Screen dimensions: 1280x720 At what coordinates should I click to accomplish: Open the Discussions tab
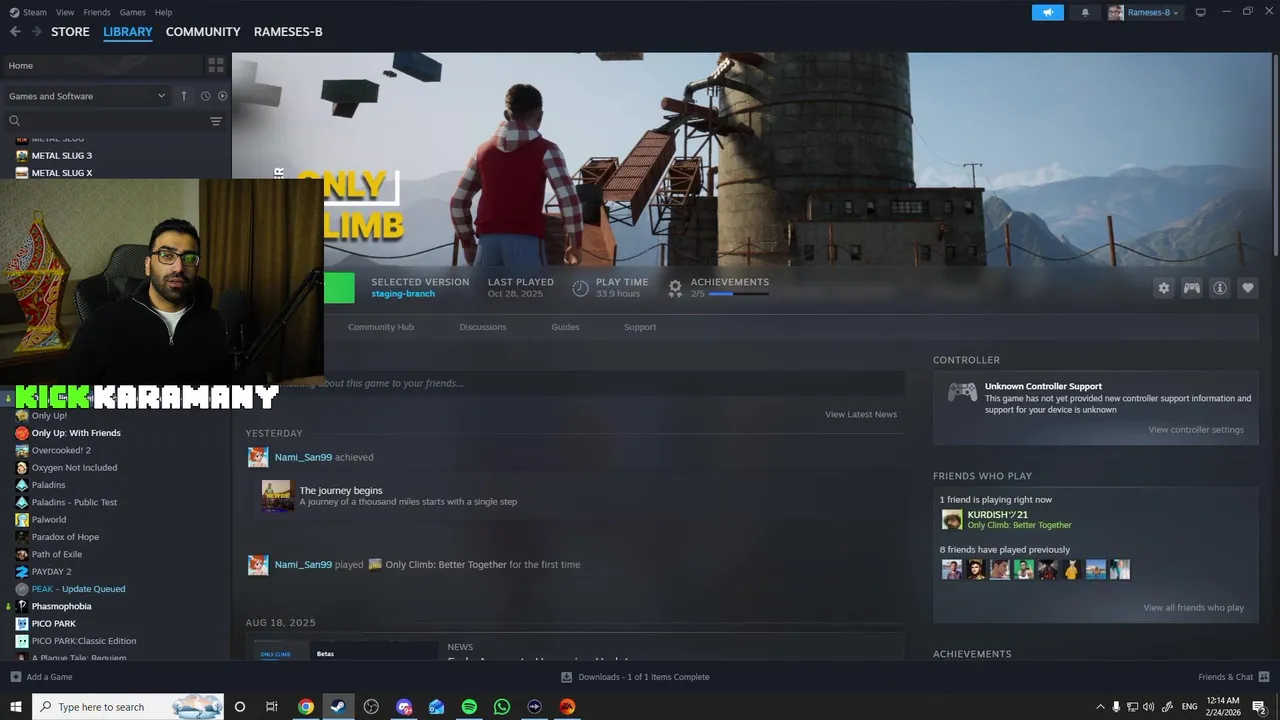[x=483, y=327]
